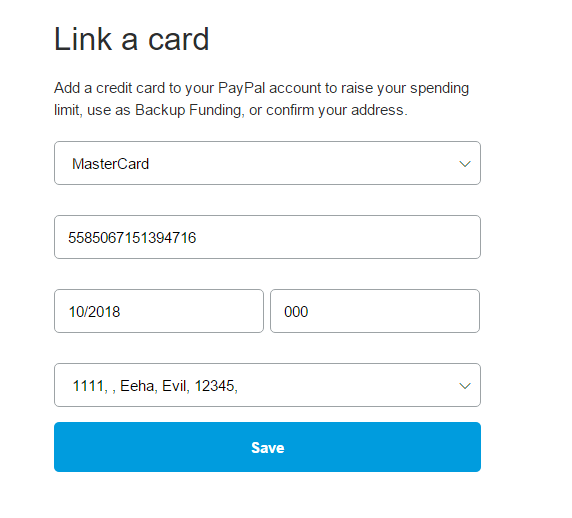The width and height of the screenshot is (572, 518).
Task: Click the 'Link a card' heading
Action: pos(132,39)
